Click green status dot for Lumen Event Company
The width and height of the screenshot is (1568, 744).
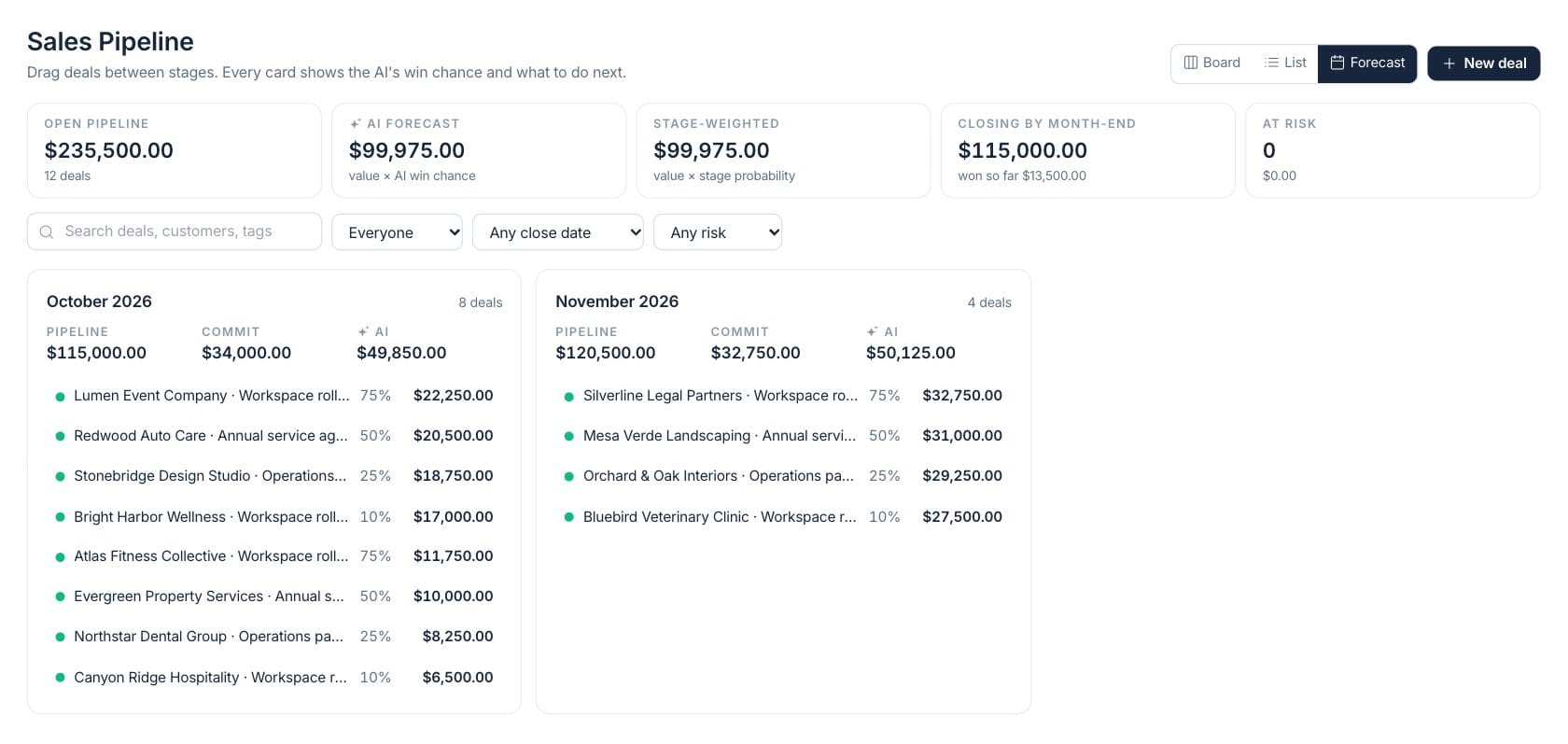60,397
